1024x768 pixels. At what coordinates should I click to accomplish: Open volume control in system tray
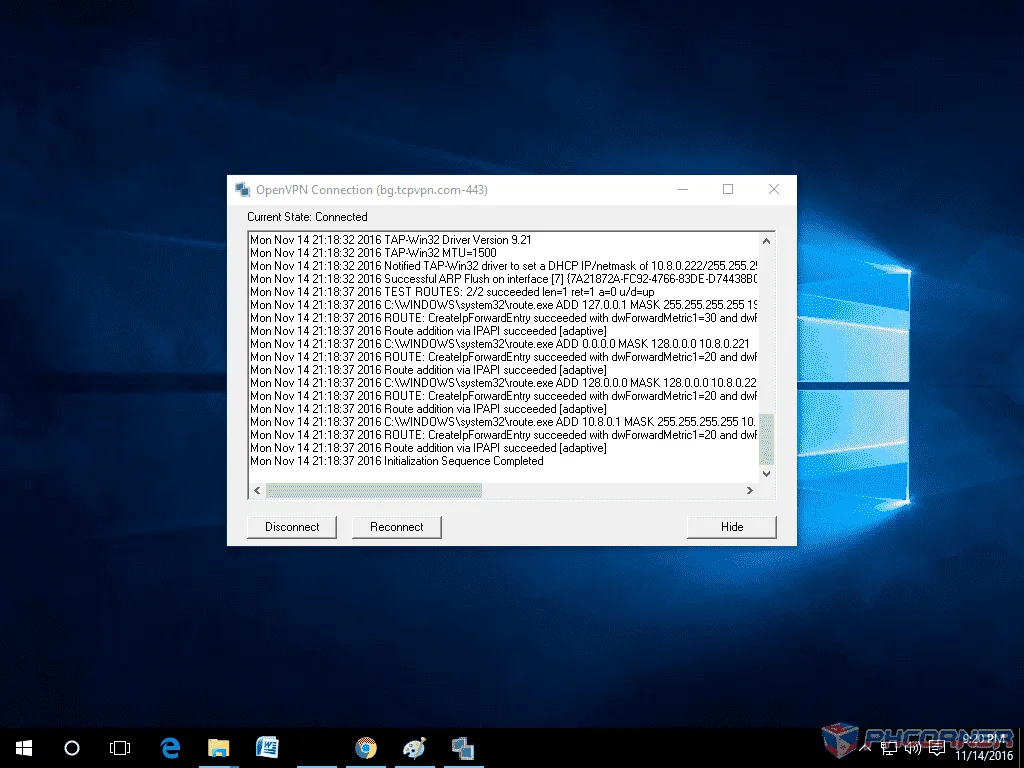(x=912, y=748)
